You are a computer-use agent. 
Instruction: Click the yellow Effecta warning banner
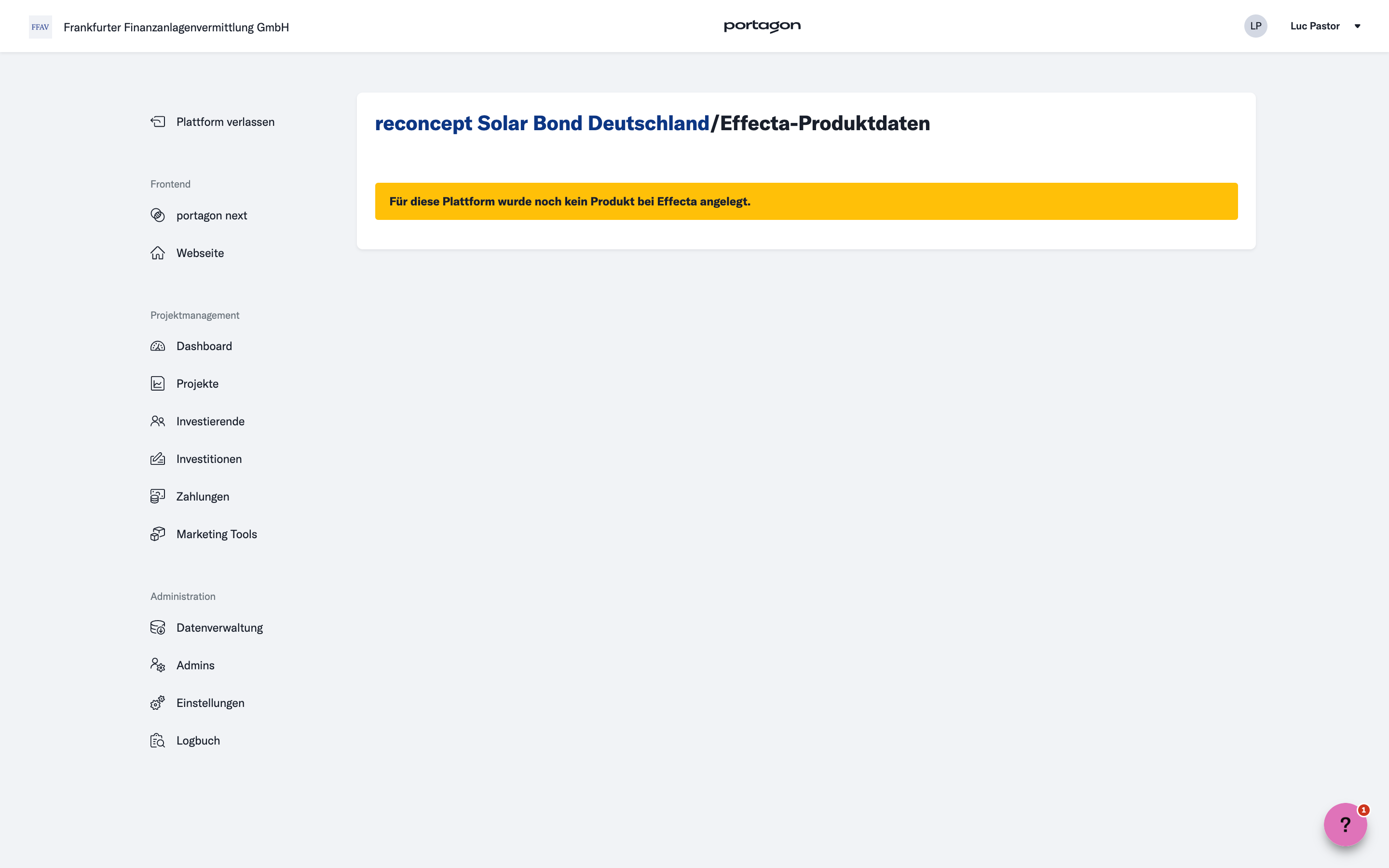point(806,202)
